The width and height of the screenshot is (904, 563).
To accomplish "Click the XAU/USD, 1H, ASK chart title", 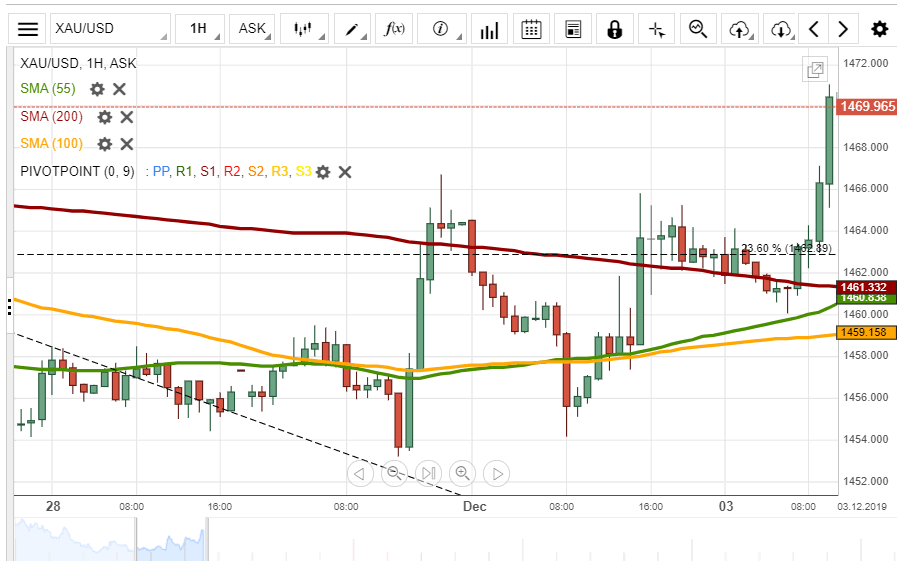I will [78, 63].
